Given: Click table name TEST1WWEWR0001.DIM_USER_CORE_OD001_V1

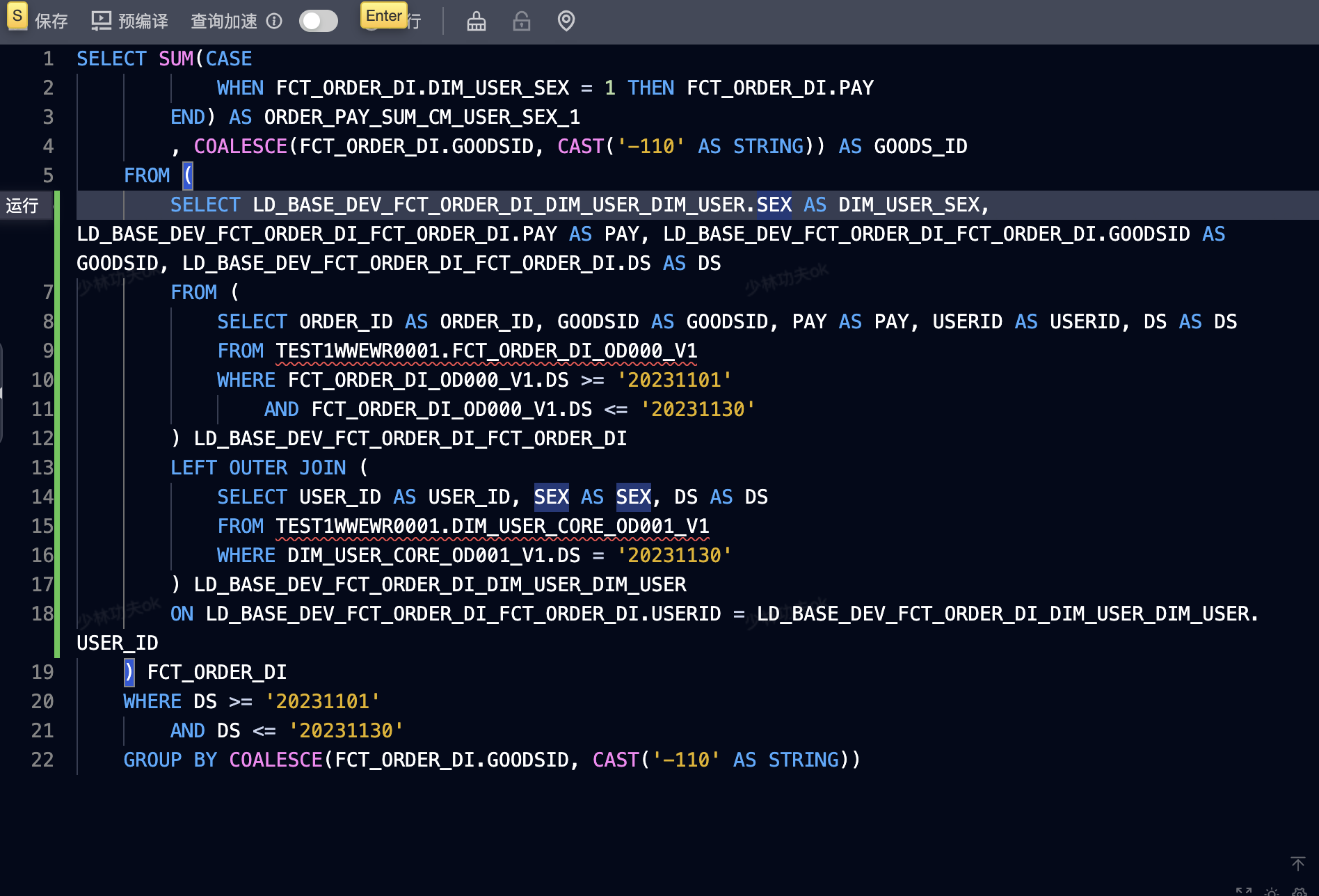Looking at the screenshot, I should click(x=493, y=526).
